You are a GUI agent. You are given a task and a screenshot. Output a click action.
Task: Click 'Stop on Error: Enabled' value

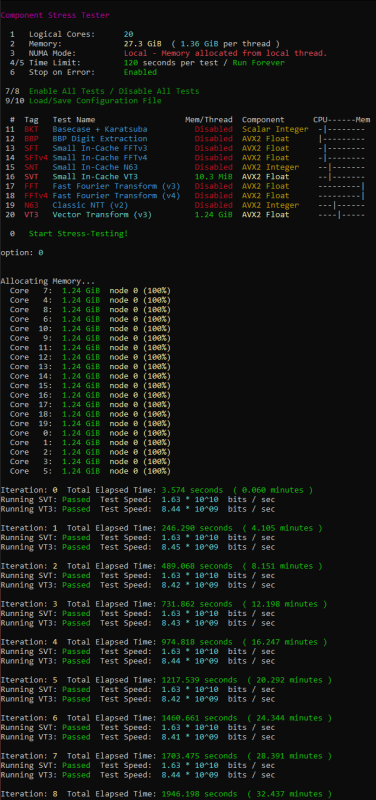[x=140, y=72]
